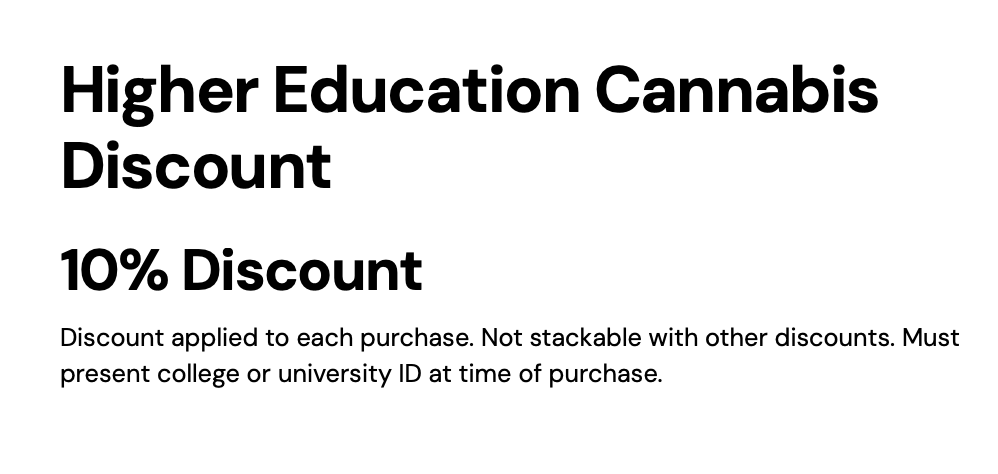Click the word "stackable" in the description
Screen dimensions: 998x474
point(581,338)
